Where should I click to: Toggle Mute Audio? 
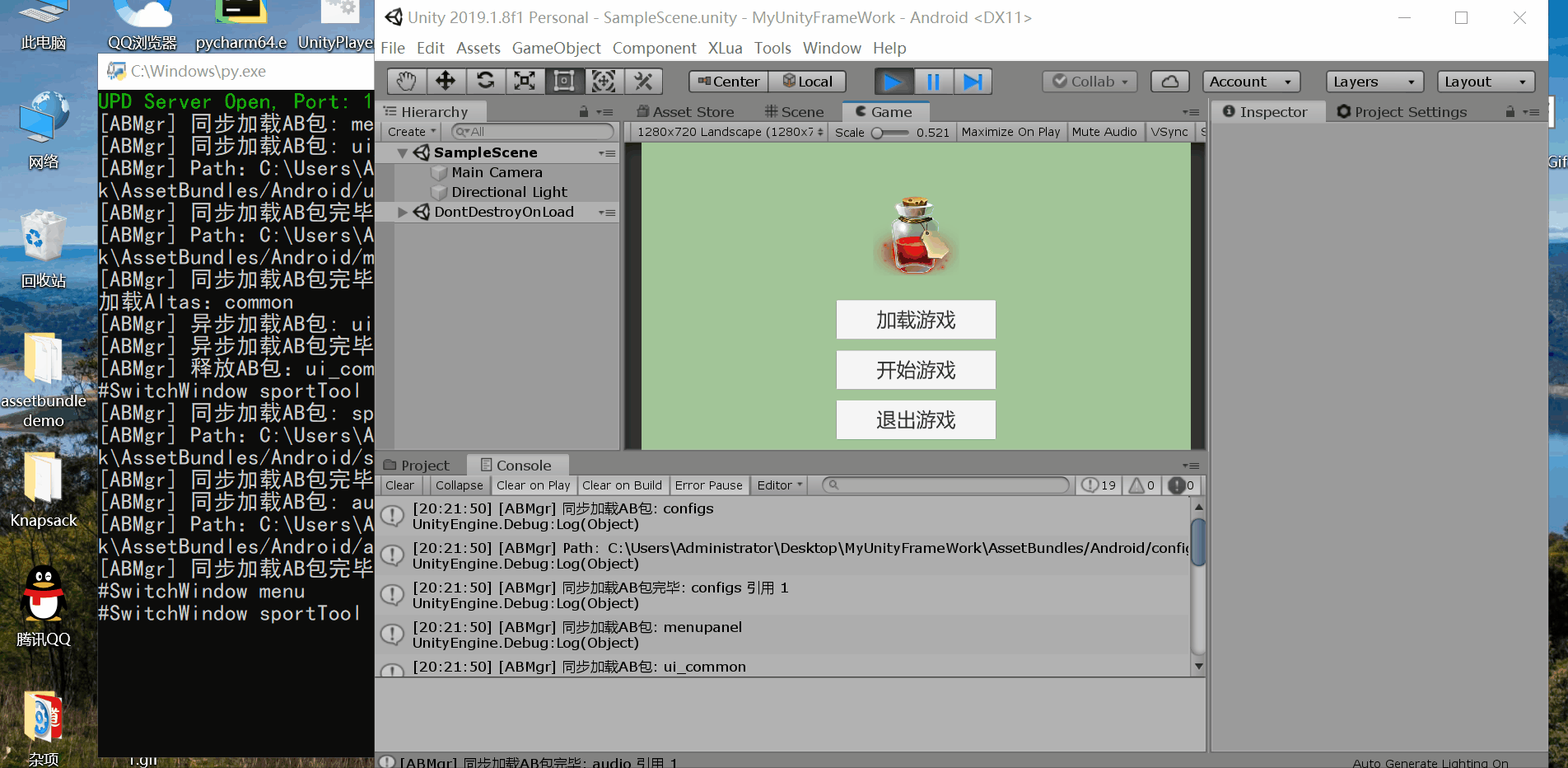[x=1104, y=132]
